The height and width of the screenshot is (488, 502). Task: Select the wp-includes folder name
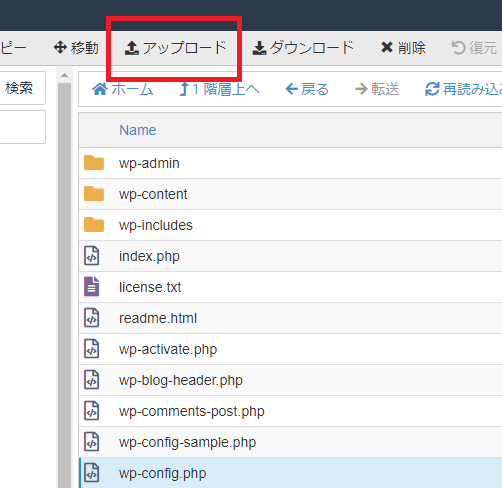click(156, 225)
